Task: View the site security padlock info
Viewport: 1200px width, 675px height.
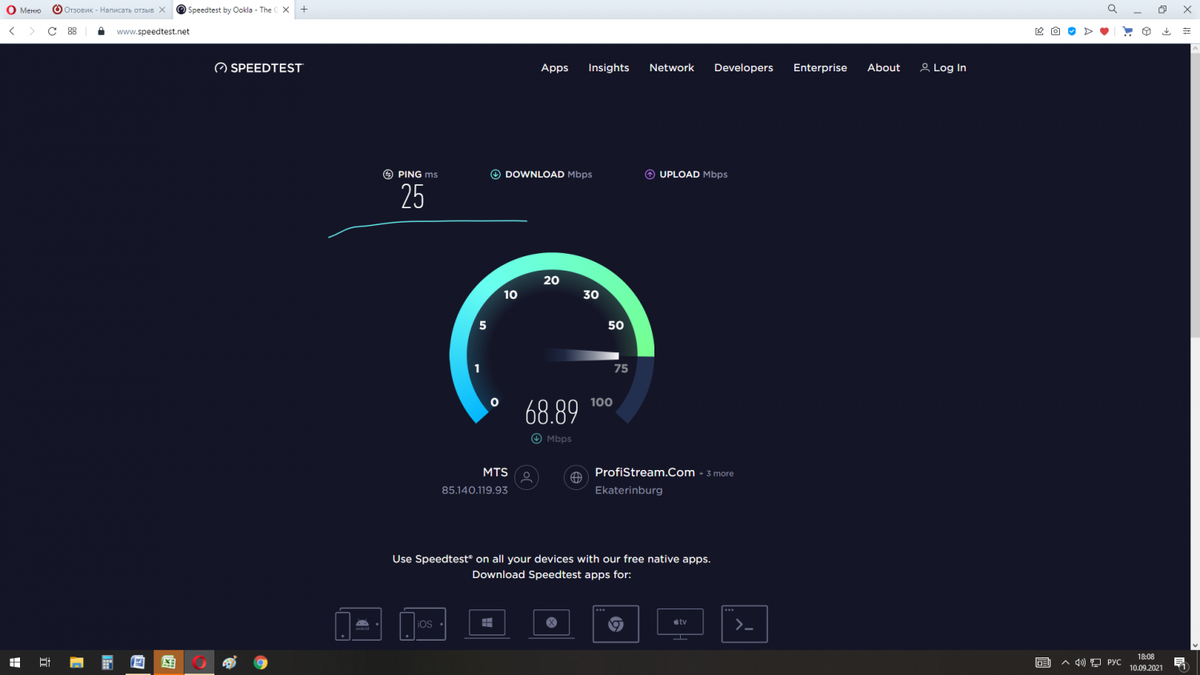Action: pyautogui.click(x=101, y=31)
